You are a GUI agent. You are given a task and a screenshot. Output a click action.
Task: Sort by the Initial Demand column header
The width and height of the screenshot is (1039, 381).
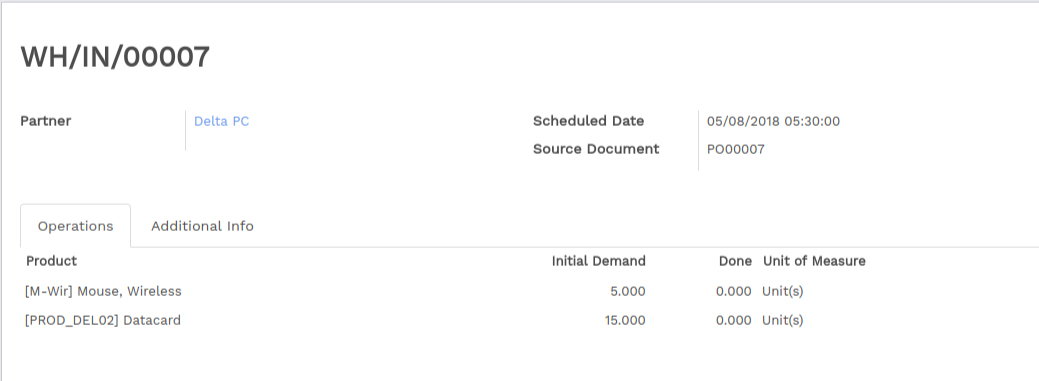pos(598,261)
